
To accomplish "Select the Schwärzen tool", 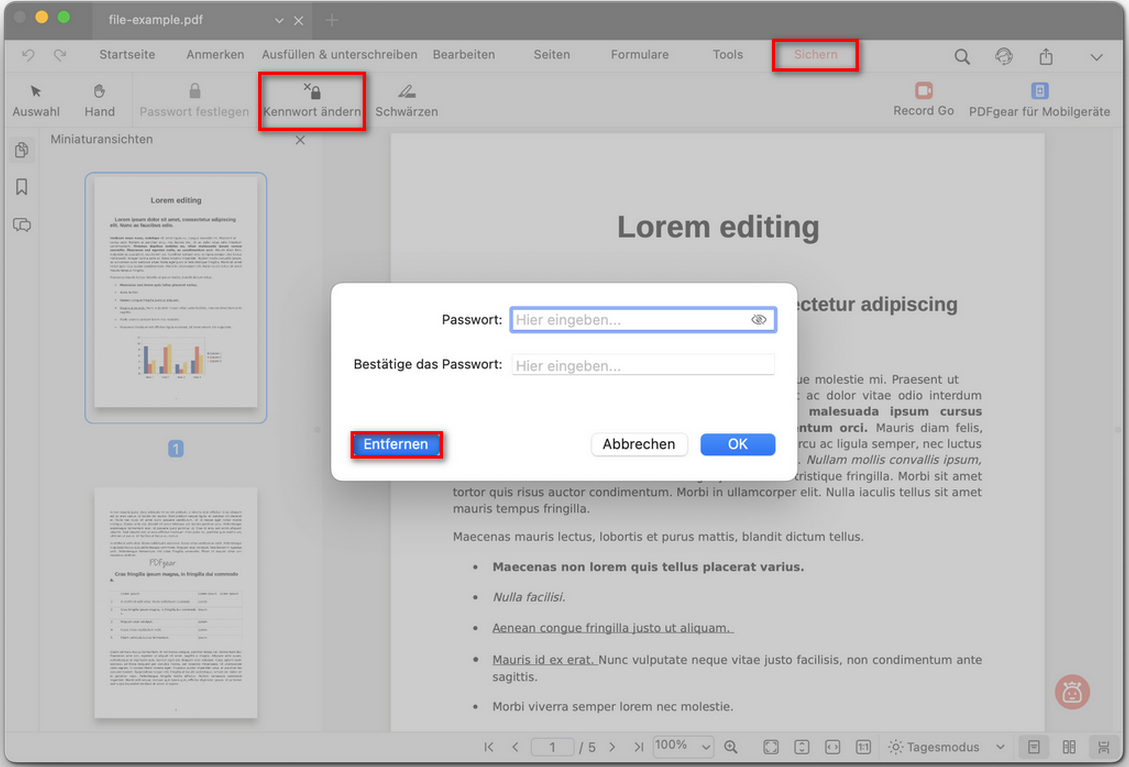I will (x=406, y=99).
